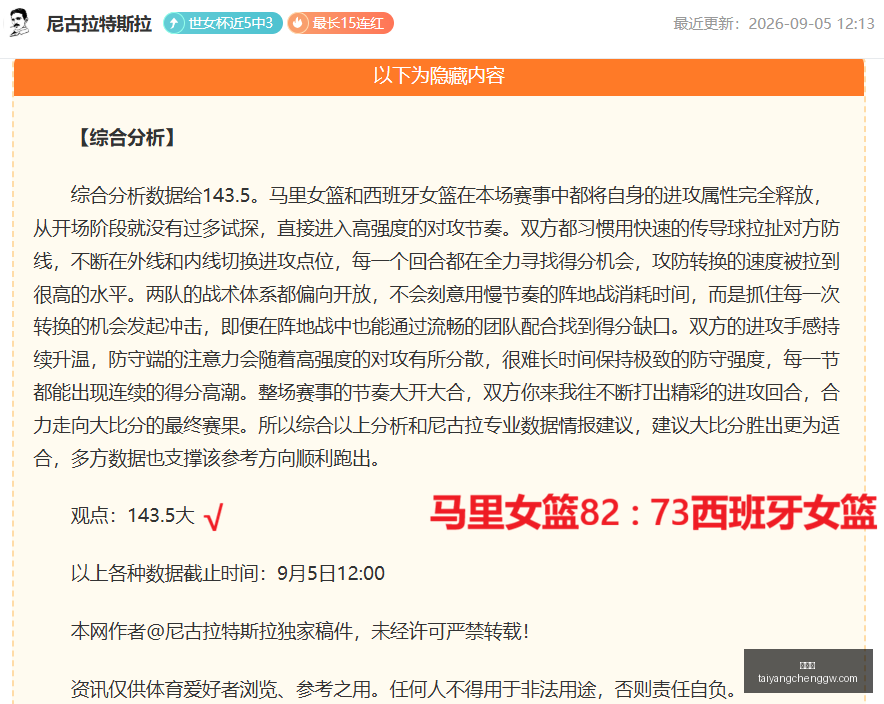Click the 最近更新 timestamp text
Viewport: 884px width, 704px height.
pyautogui.click(x=774, y=24)
